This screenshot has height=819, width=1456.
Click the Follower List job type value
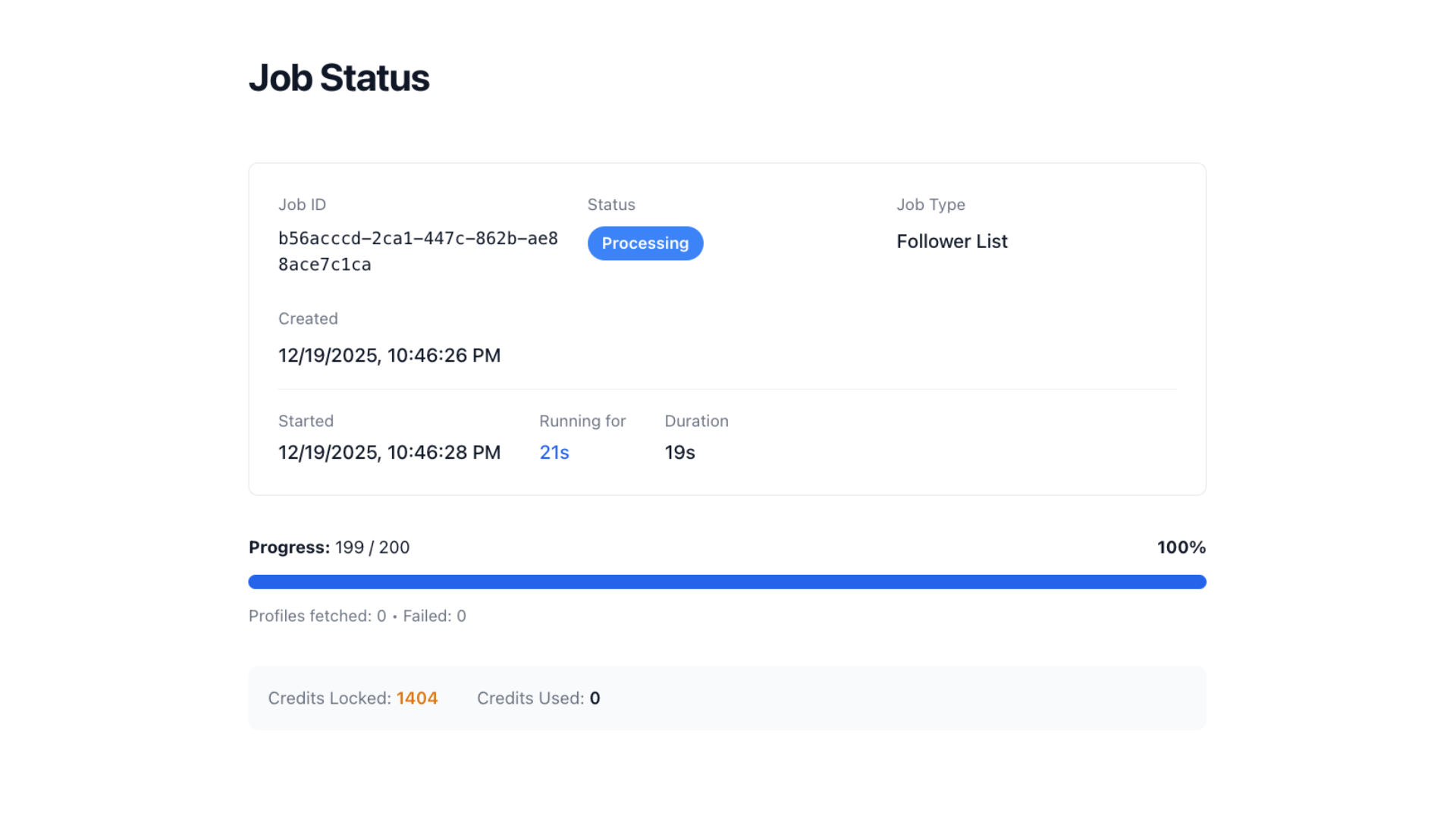pos(952,242)
